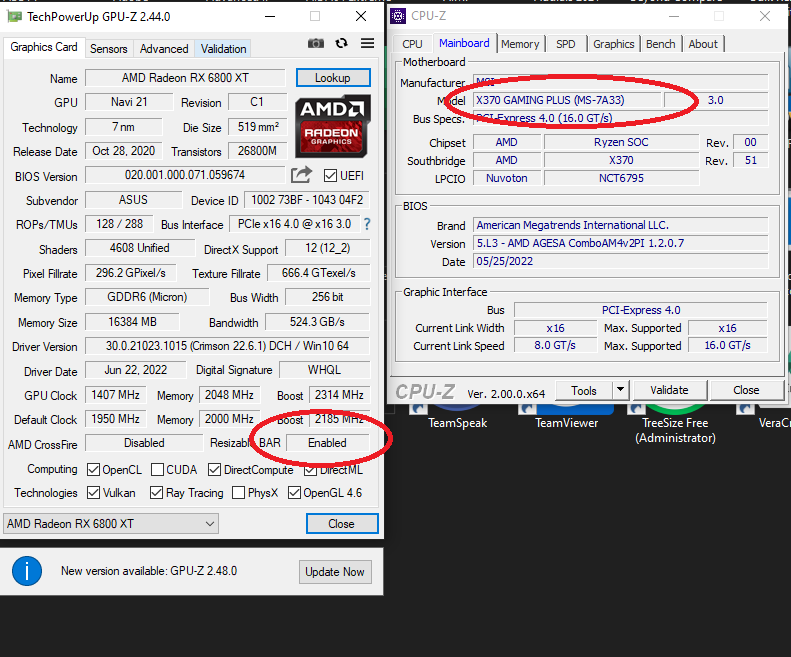Open the About tab in CPU-Z
The image size is (791, 657).
click(x=703, y=44)
